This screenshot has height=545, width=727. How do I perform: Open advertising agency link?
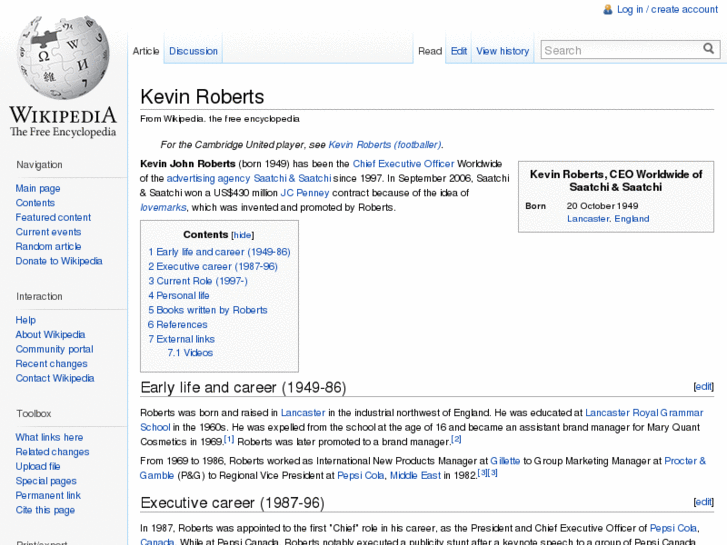[208, 179]
